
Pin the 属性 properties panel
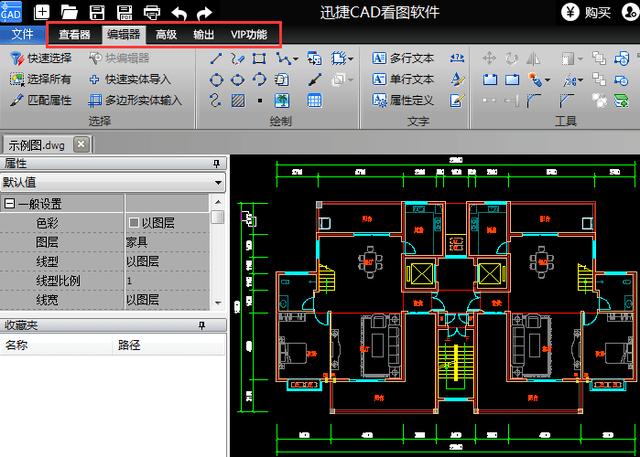coord(215,164)
